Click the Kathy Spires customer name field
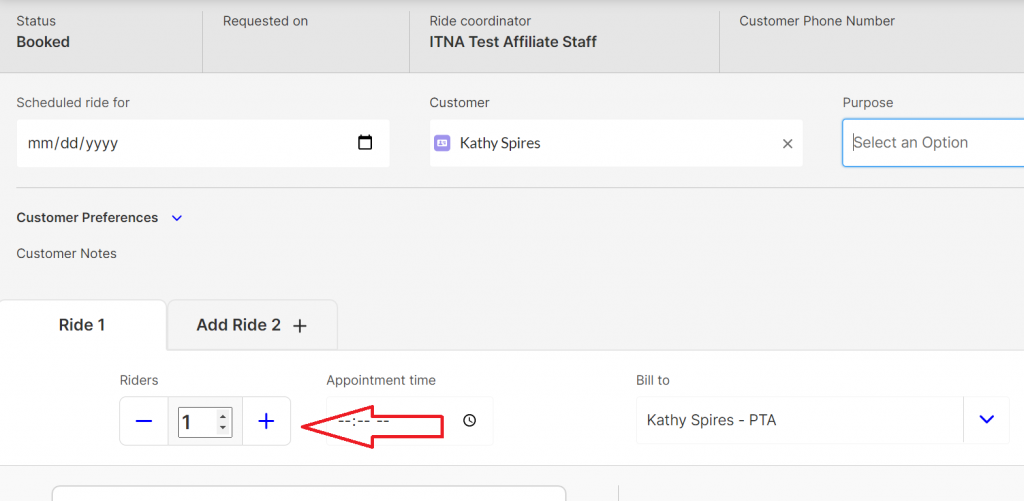1024x501 pixels. (600, 143)
